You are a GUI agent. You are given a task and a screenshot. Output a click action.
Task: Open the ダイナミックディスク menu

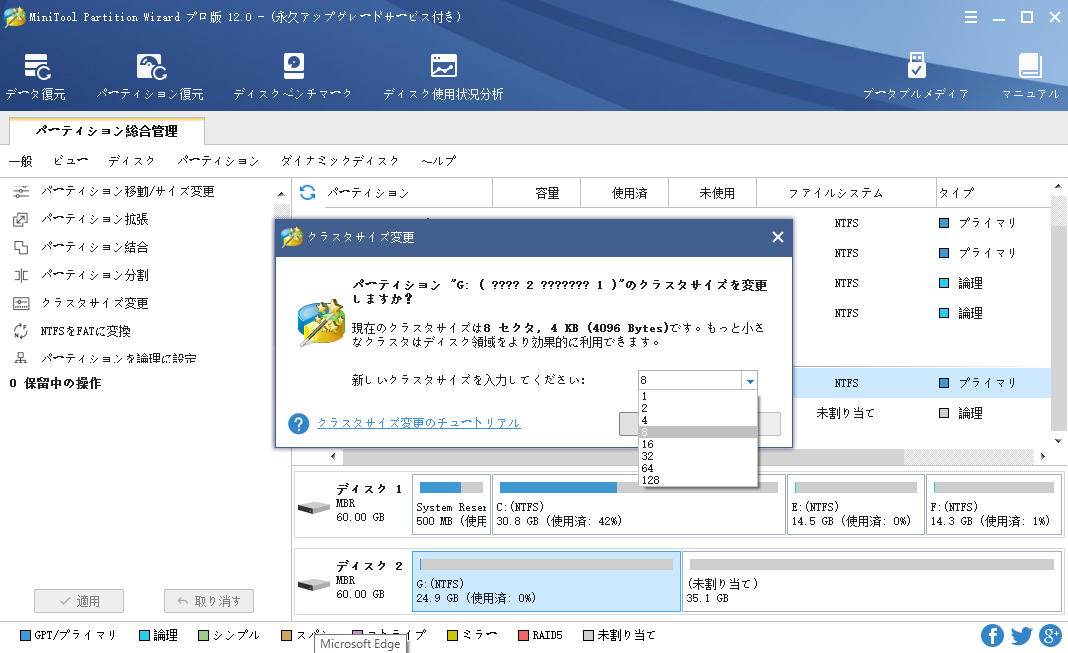(x=340, y=161)
